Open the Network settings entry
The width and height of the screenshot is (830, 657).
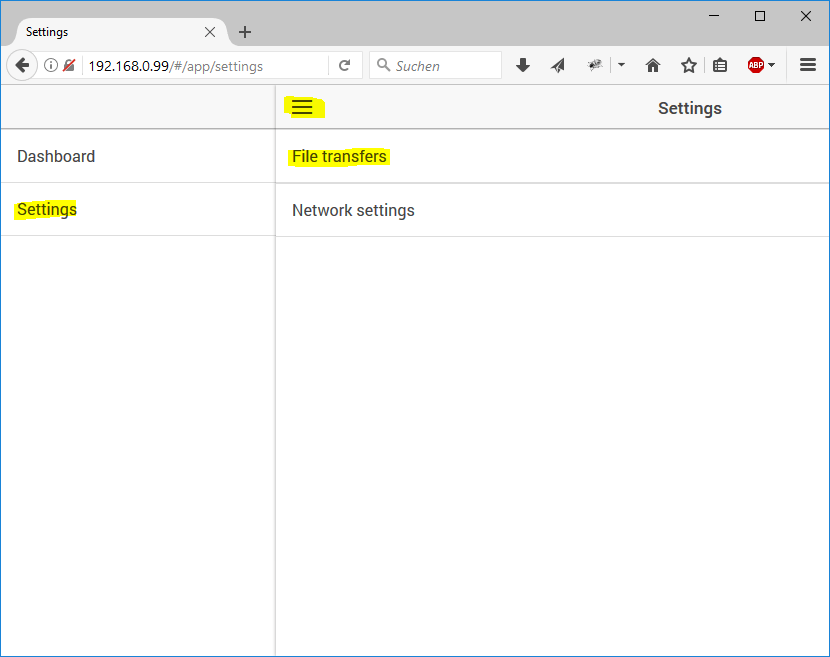point(353,211)
